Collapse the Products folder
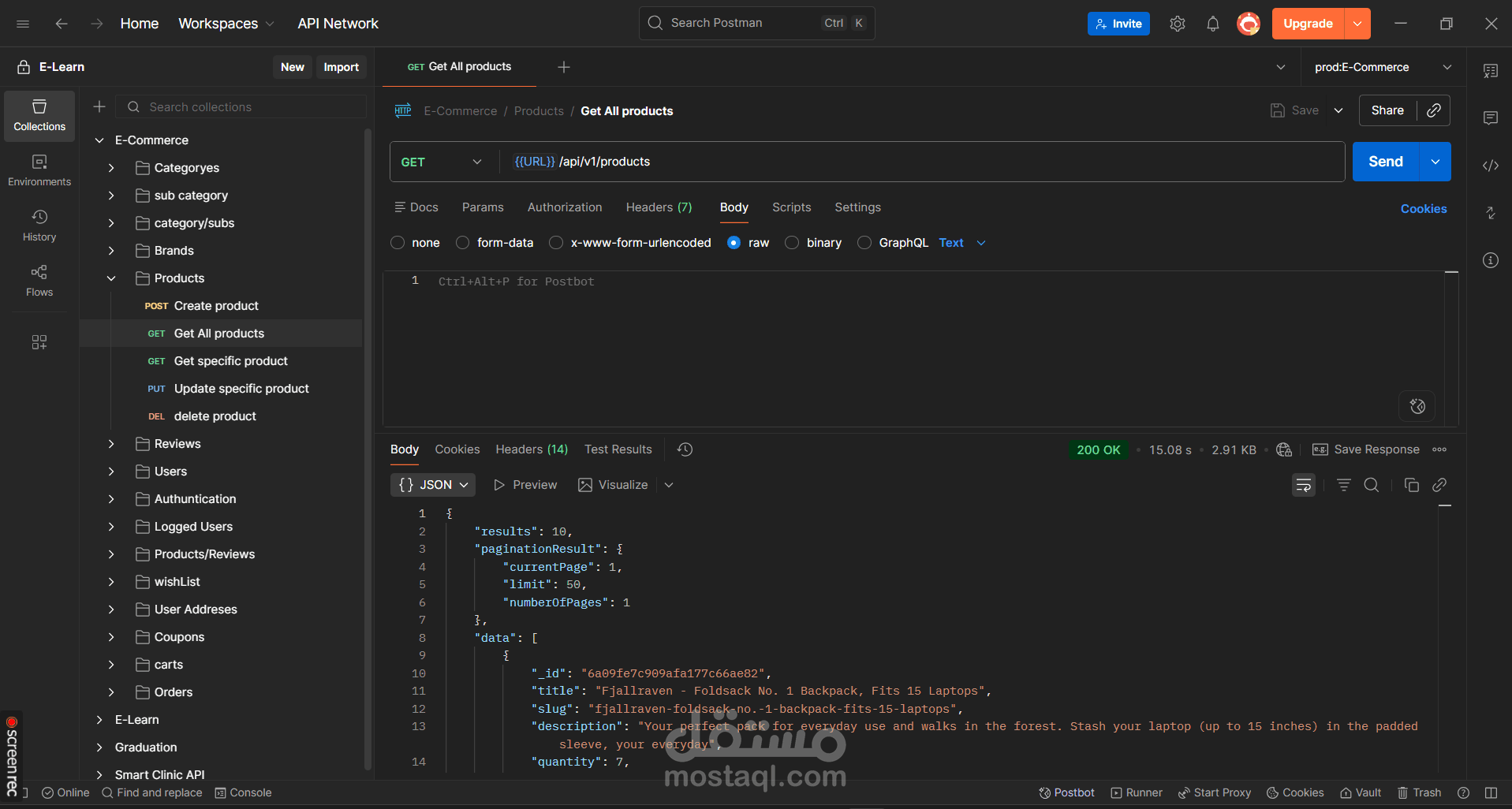Image resolution: width=1512 pixels, height=809 pixels. [x=111, y=278]
